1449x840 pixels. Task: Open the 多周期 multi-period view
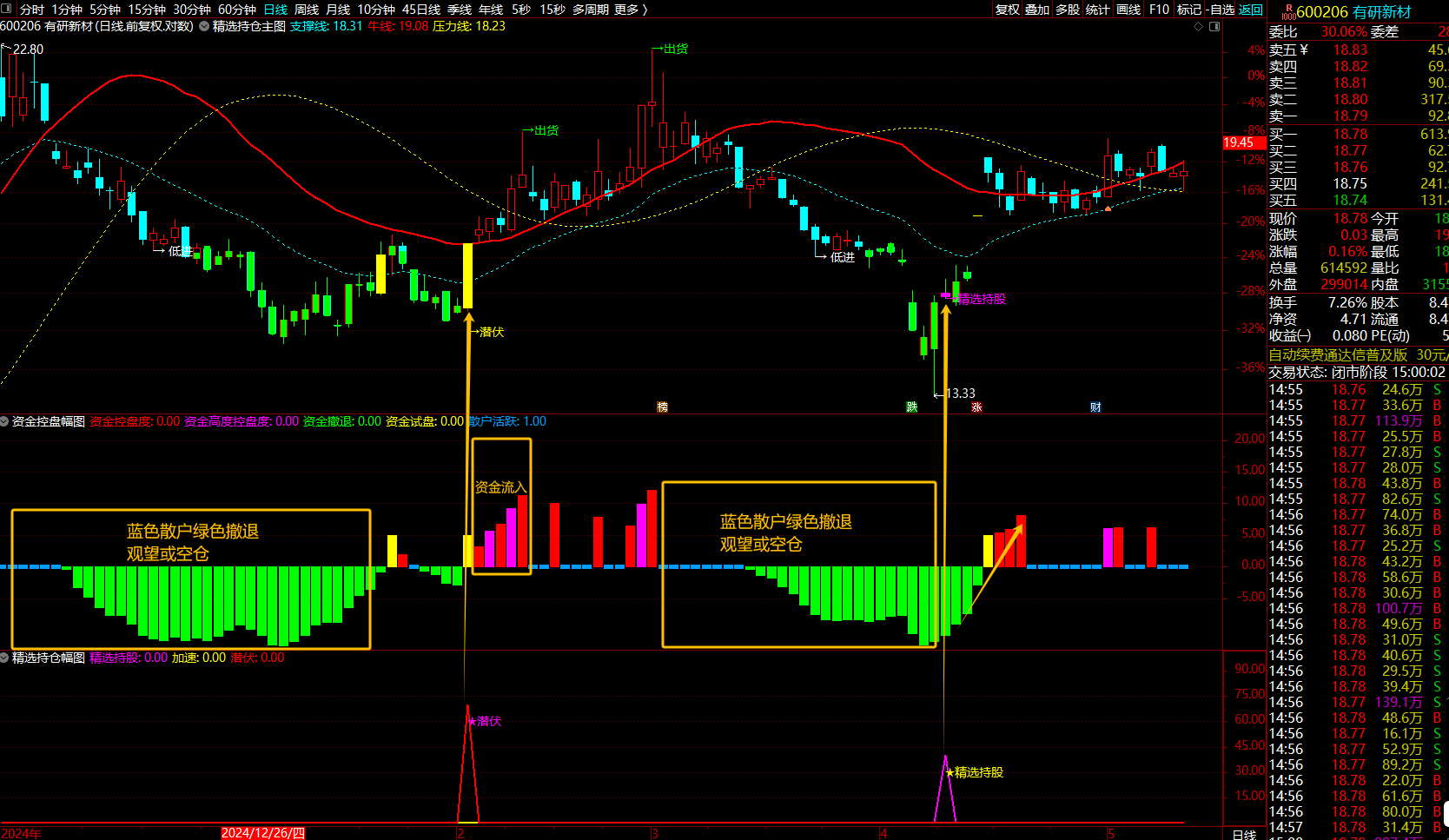coord(591,10)
